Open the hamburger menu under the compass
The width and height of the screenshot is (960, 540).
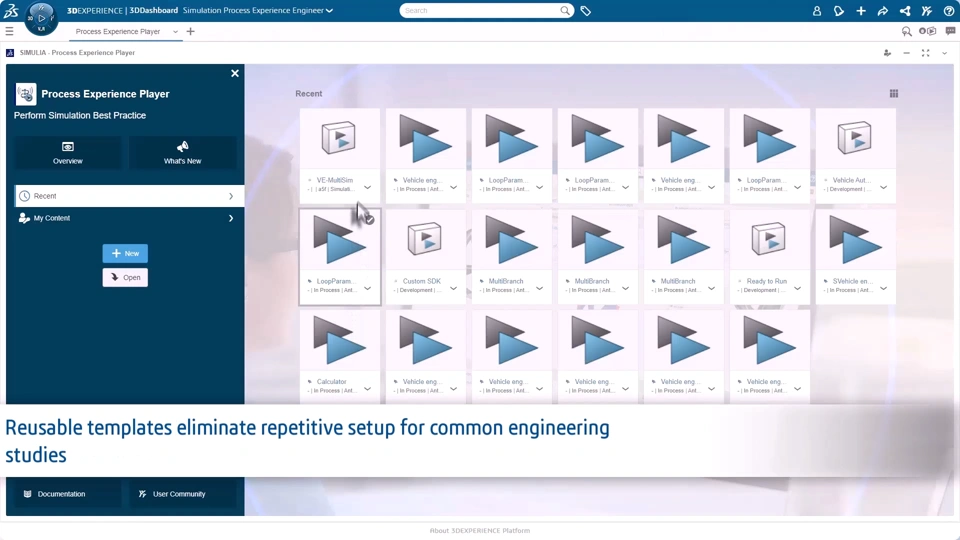point(9,31)
